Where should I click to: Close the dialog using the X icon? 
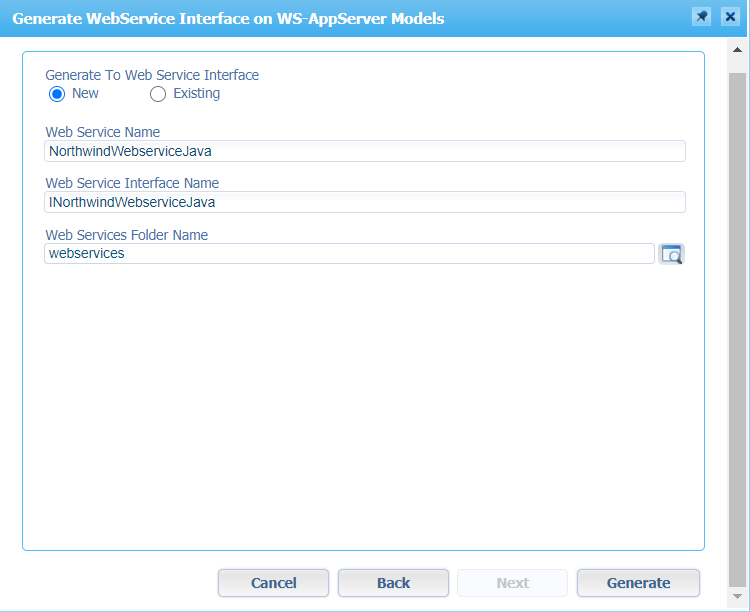tap(730, 18)
